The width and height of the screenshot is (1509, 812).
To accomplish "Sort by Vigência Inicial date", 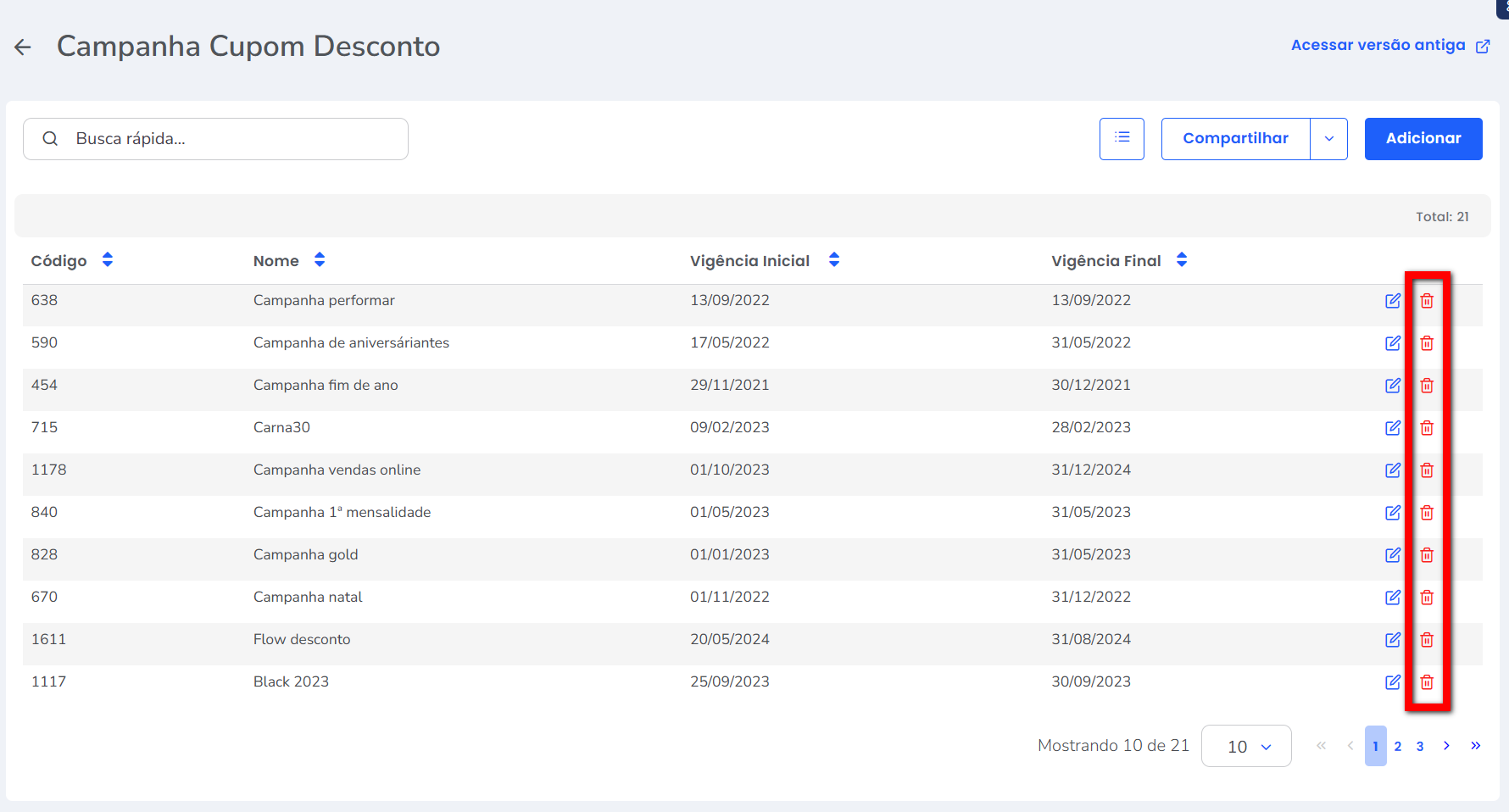I will [x=834, y=260].
